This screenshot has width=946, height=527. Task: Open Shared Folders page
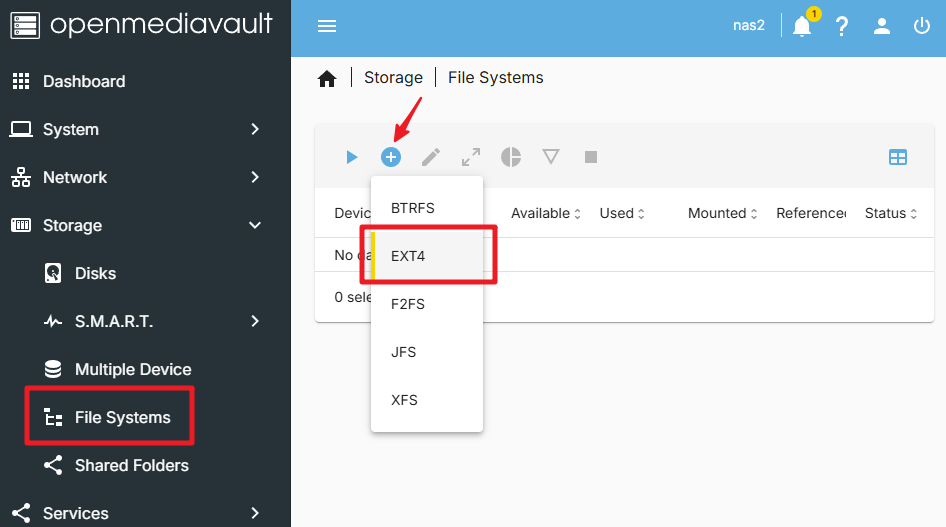(x=145, y=465)
